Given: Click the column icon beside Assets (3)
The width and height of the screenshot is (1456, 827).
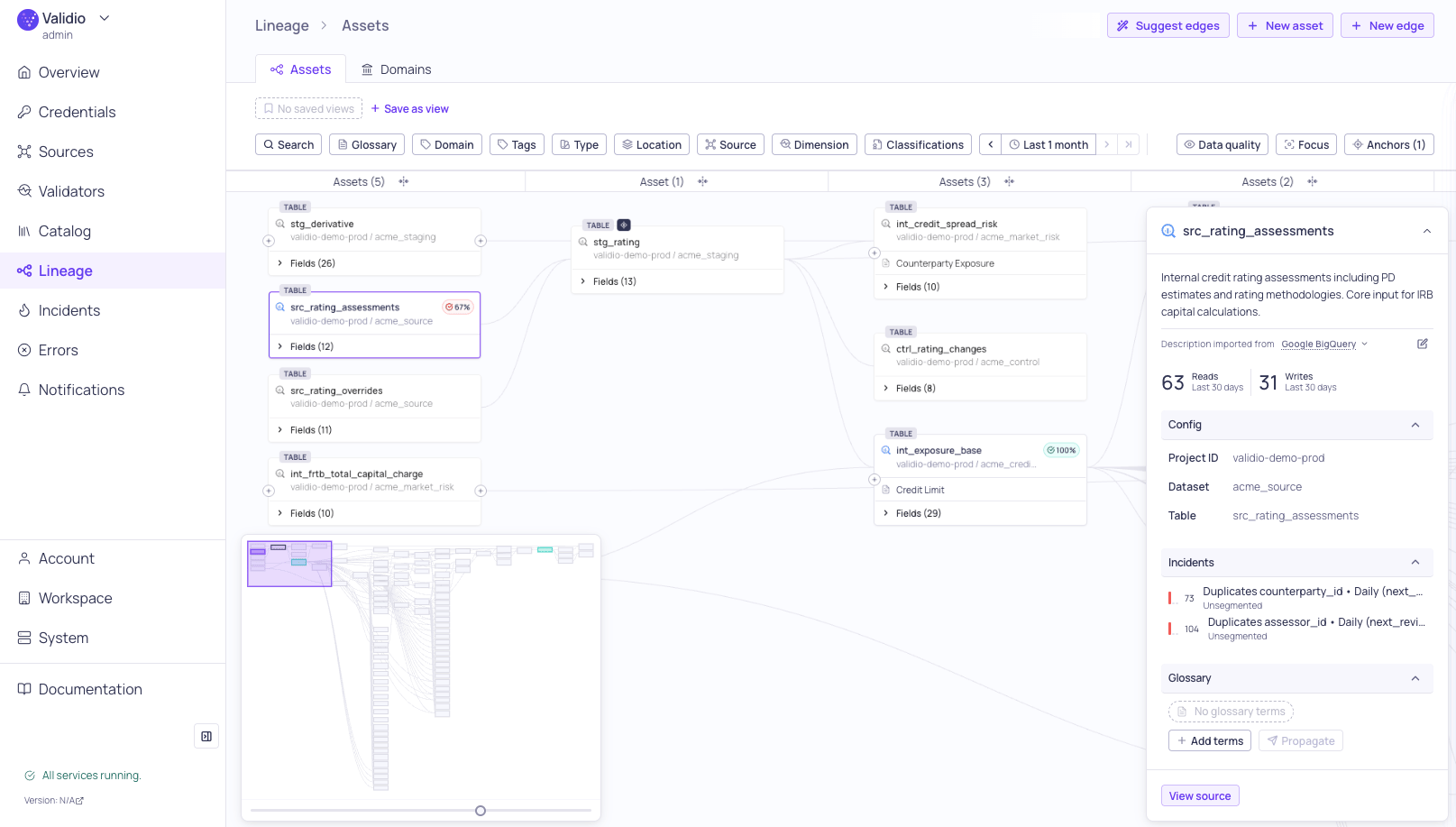Looking at the screenshot, I should coord(1010,181).
